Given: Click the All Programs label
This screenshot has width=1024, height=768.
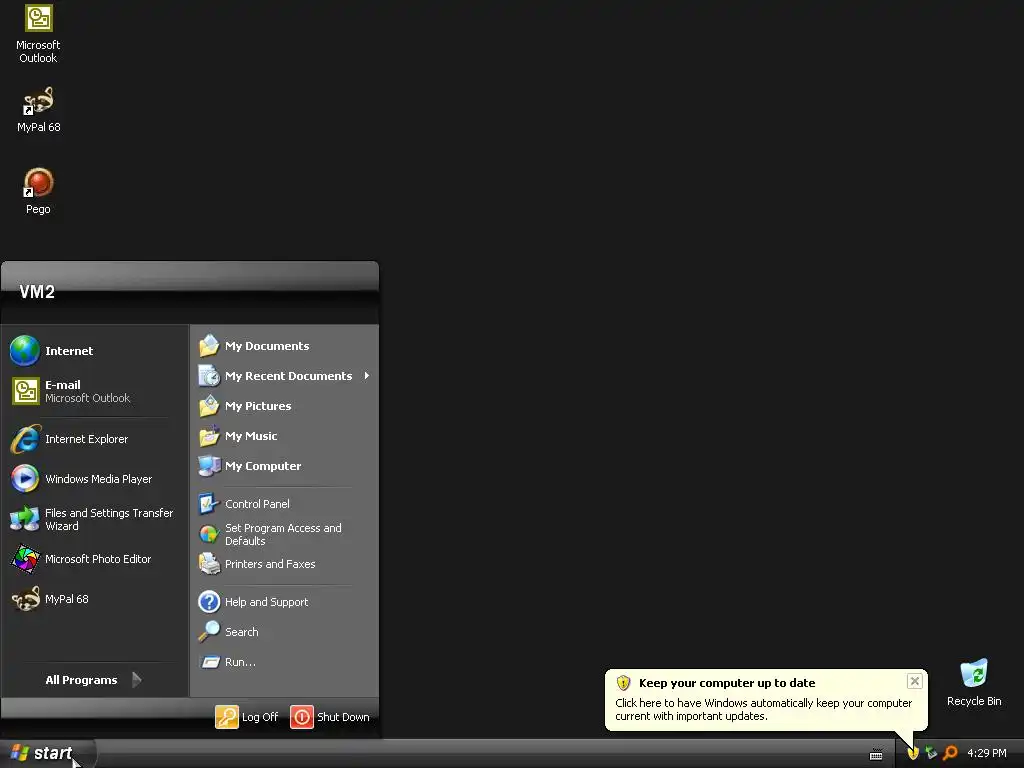Looking at the screenshot, I should click(81, 680).
